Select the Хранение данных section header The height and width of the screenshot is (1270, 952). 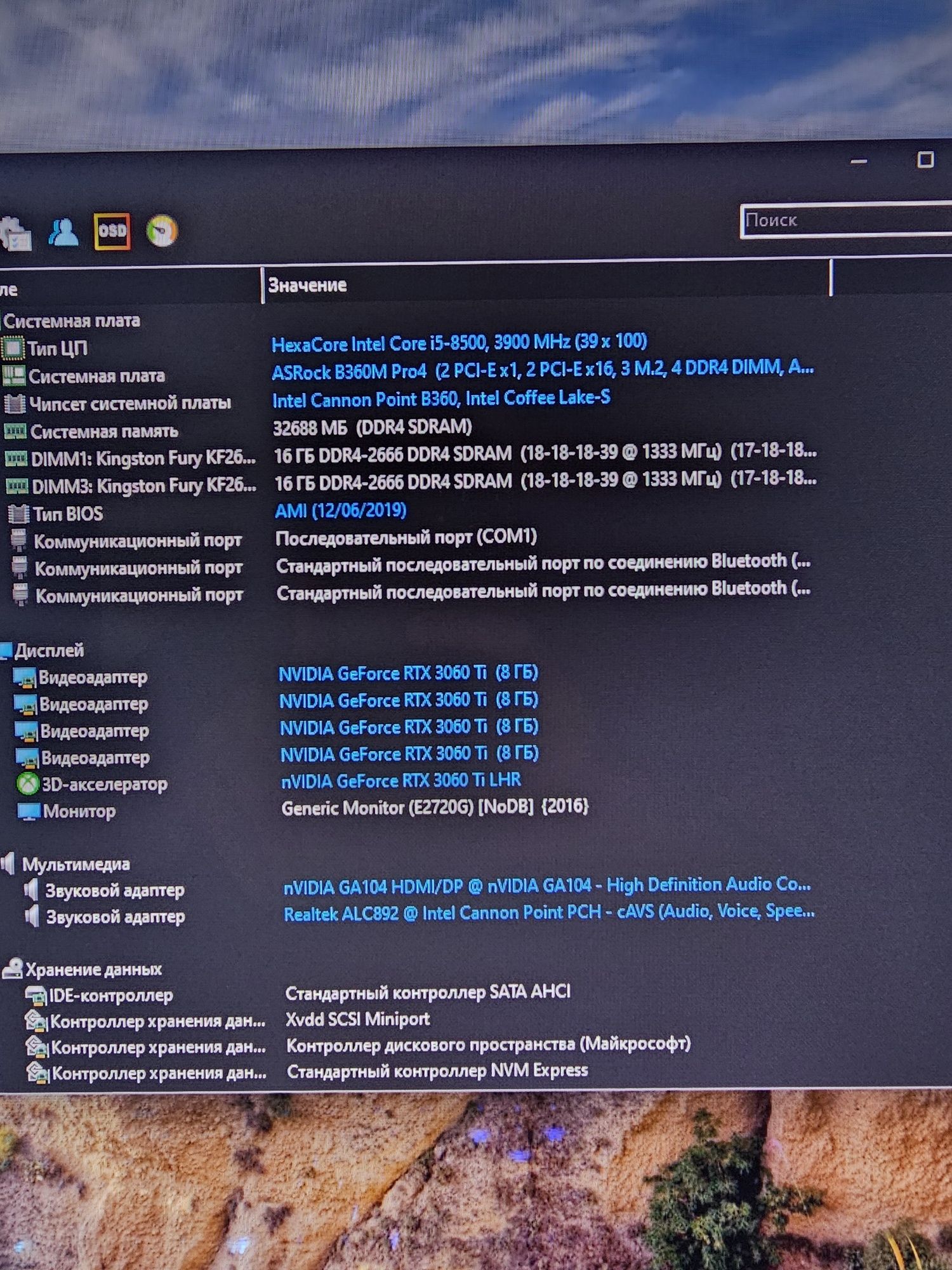tap(93, 969)
